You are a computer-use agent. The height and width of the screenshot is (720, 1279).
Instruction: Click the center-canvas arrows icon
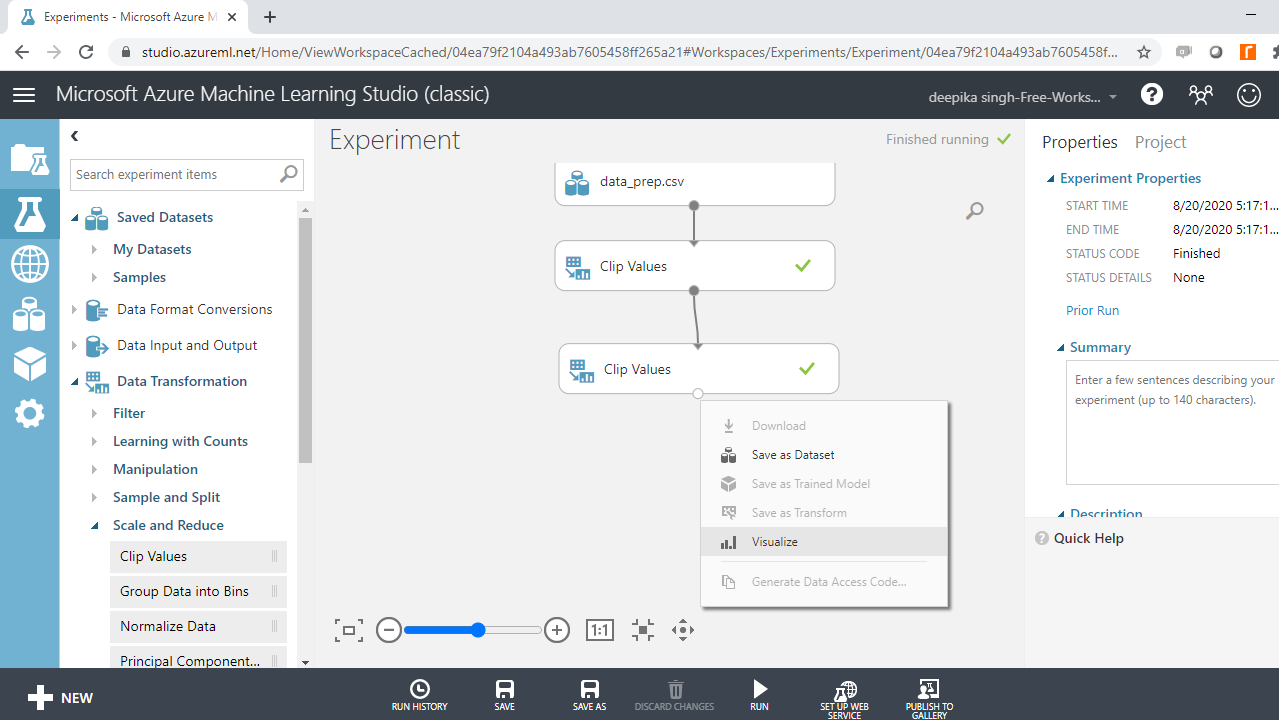point(642,630)
